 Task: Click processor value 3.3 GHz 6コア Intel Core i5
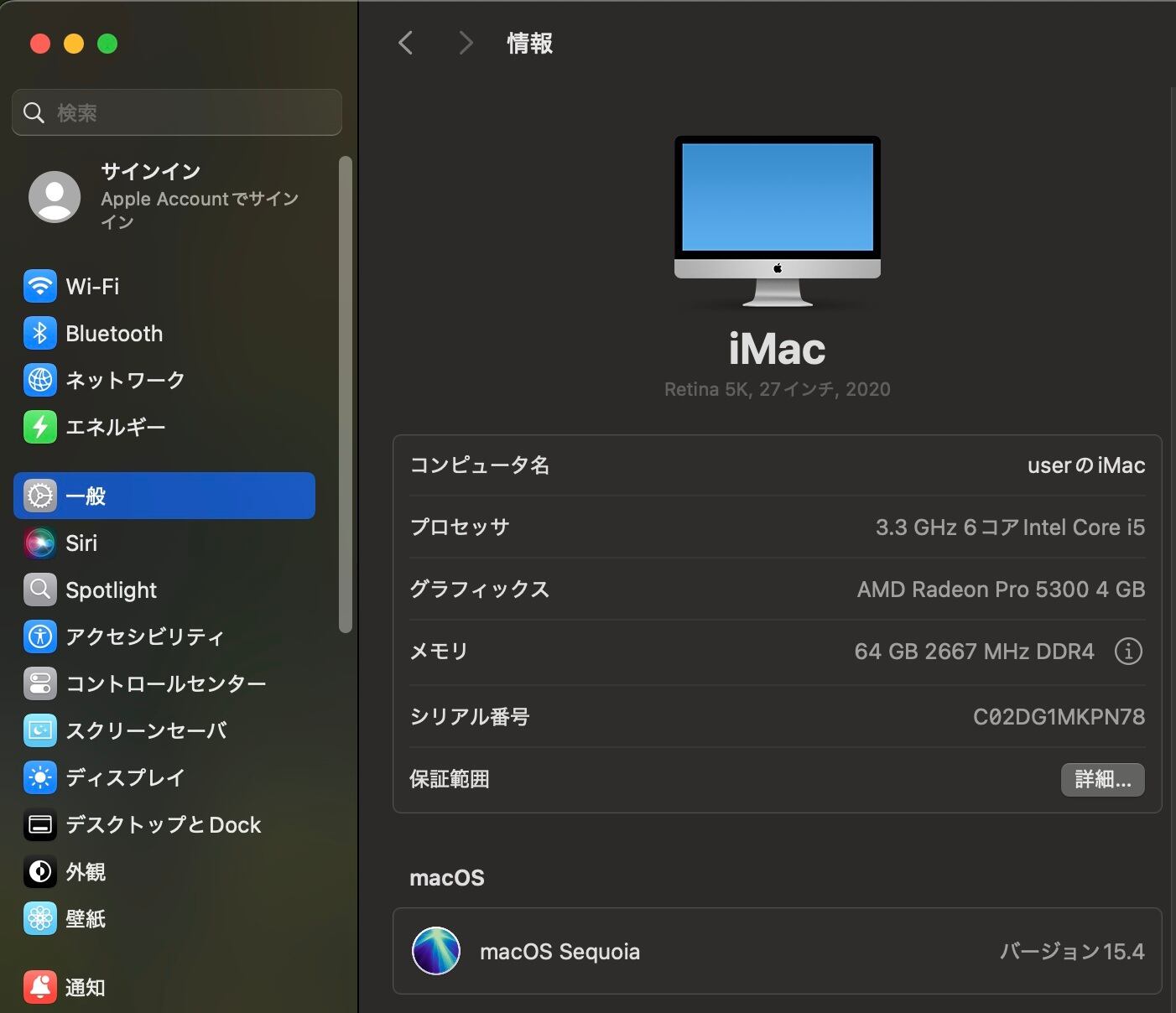(x=1010, y=527)
